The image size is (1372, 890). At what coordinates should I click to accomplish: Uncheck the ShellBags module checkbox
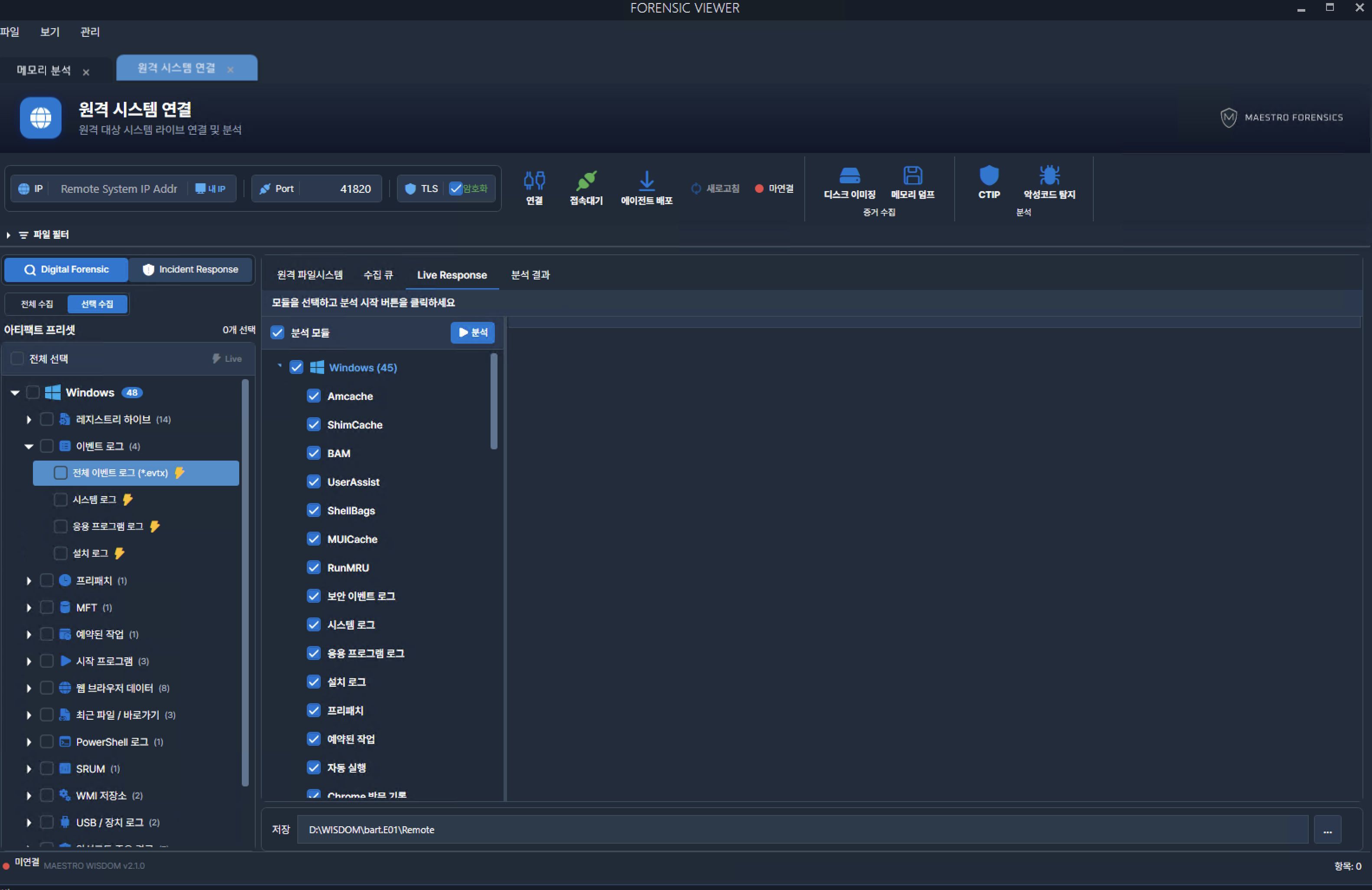(314, 510)
